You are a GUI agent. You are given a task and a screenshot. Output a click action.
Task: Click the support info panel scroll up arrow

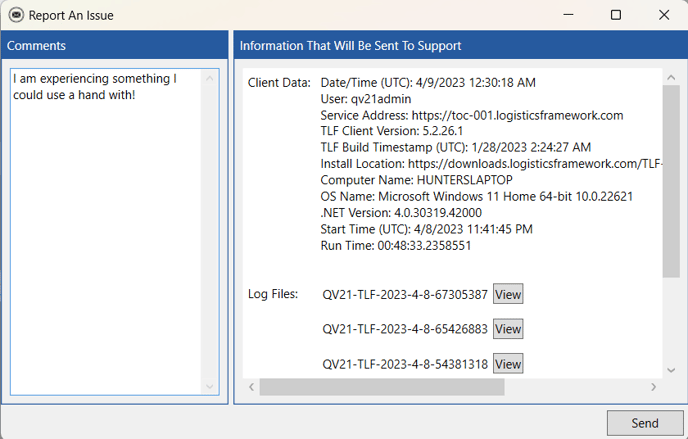point(671,78)
